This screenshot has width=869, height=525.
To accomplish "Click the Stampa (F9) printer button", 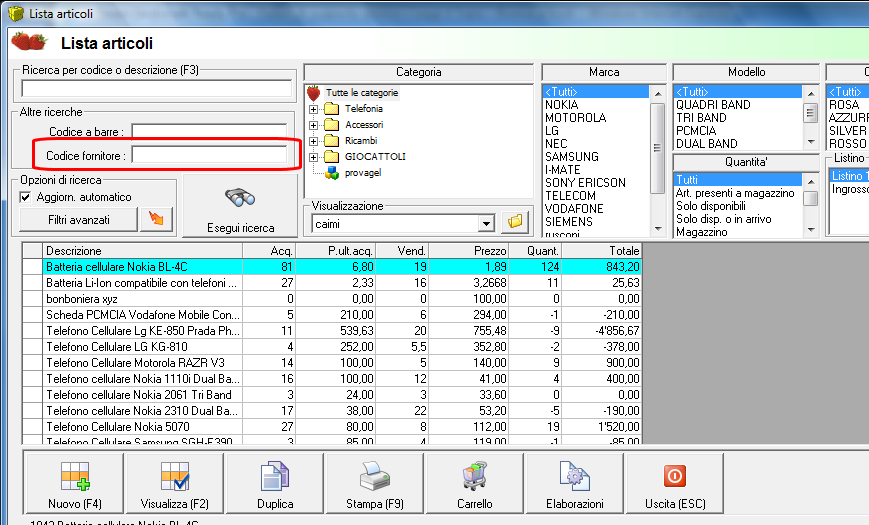I will click(375, 483).
